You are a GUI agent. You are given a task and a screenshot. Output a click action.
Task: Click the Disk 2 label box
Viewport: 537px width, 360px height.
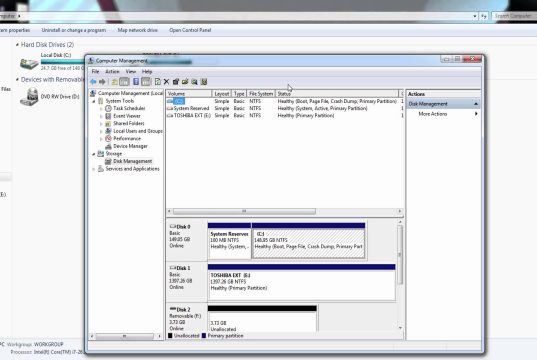click(x=186, y=319)
